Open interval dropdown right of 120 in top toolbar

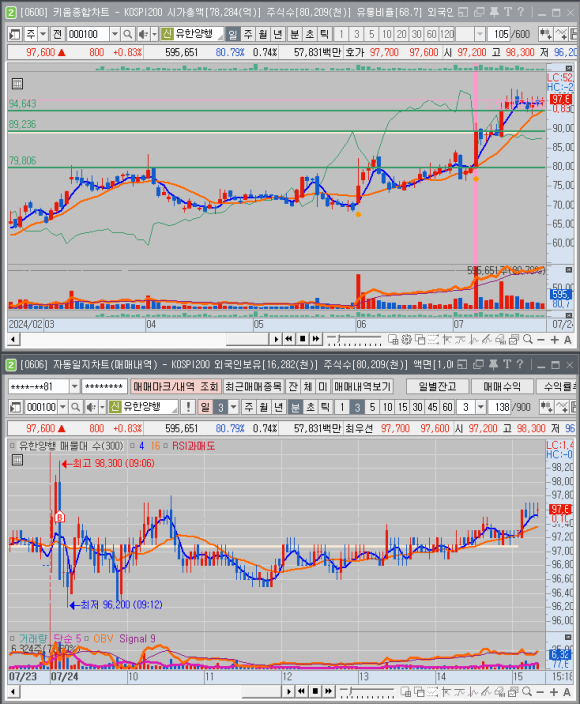(x=480, y=34)
